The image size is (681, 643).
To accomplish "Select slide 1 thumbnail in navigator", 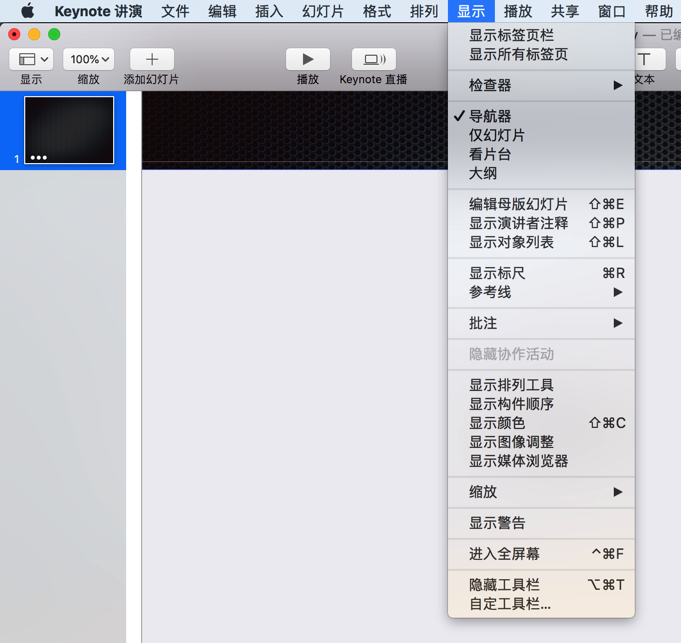I will 69,130.
